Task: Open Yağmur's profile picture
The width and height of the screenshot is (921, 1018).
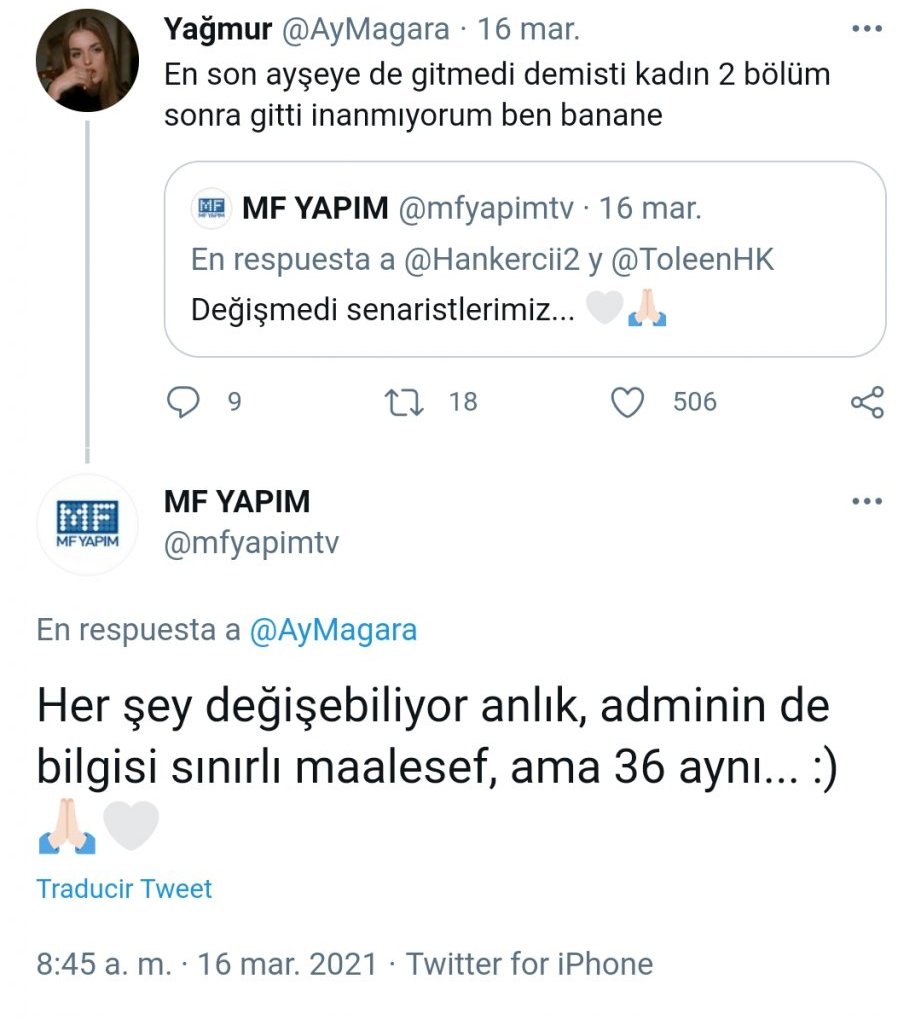Action: [87, 61]
